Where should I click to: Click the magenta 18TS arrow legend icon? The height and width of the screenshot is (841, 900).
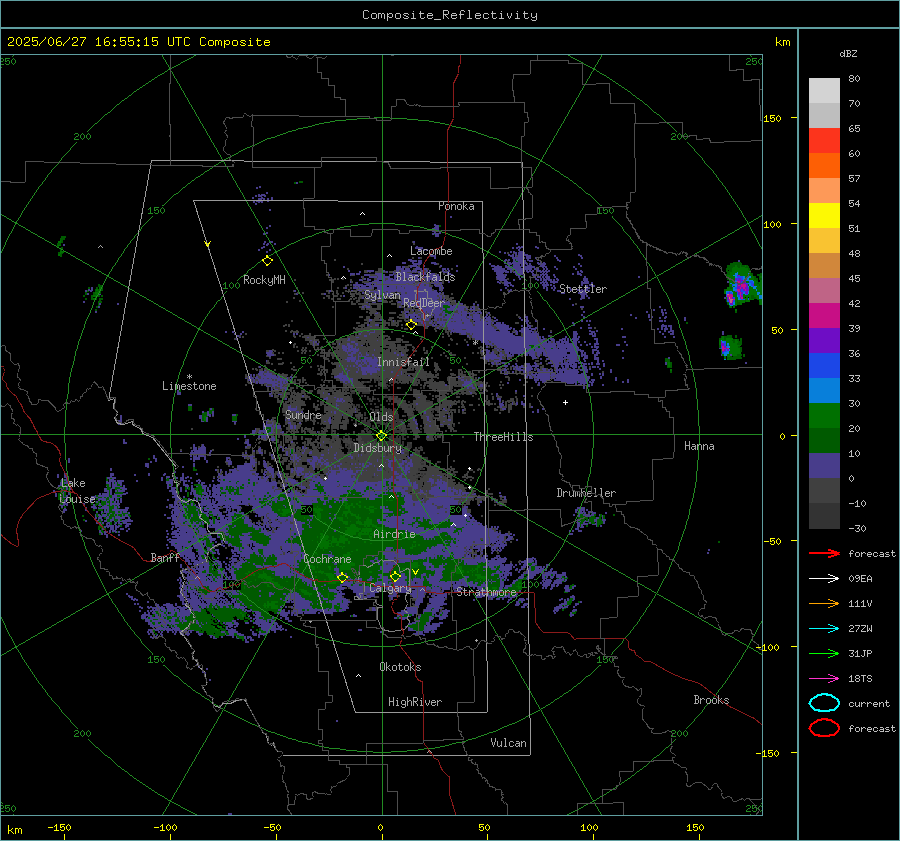(x=824, y=679)
